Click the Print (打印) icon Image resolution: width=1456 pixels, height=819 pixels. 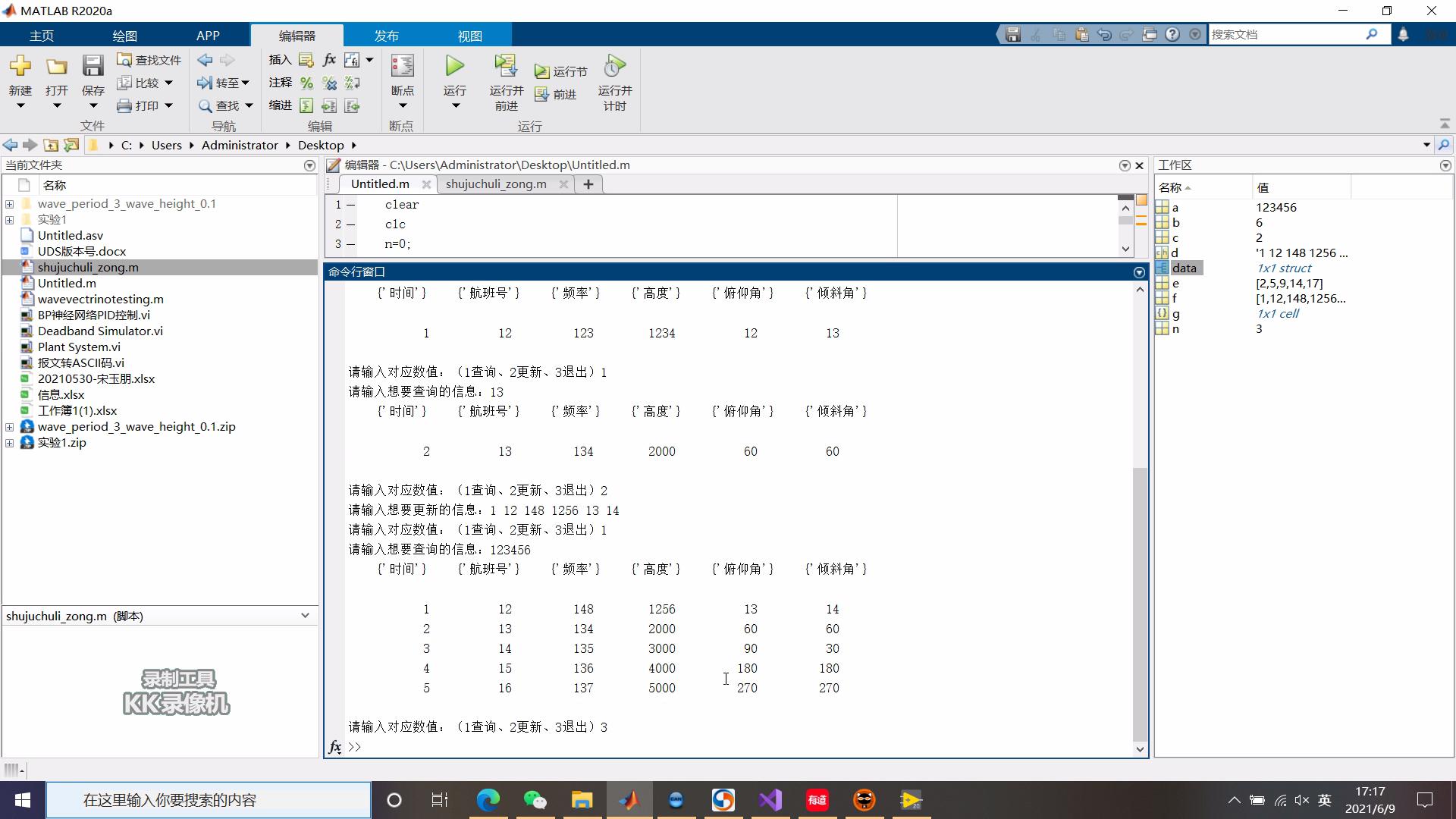tap(144, 105)
